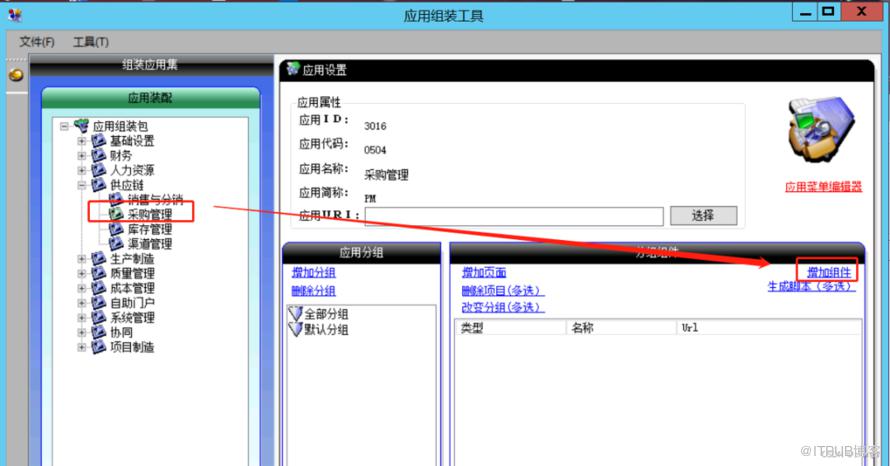
Task: Select the 生产制造 module icon
Action: click(99, 258)
